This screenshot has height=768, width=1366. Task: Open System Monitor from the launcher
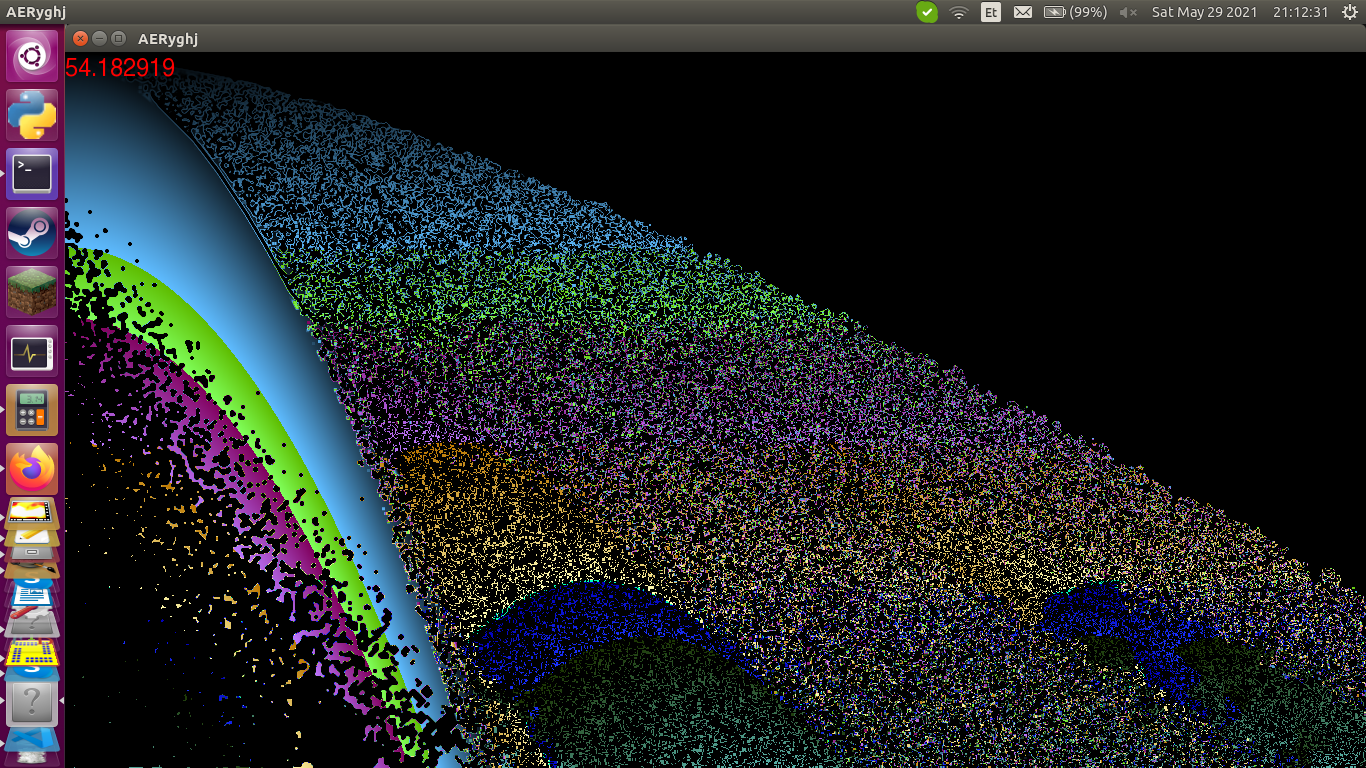coord(32,351)
